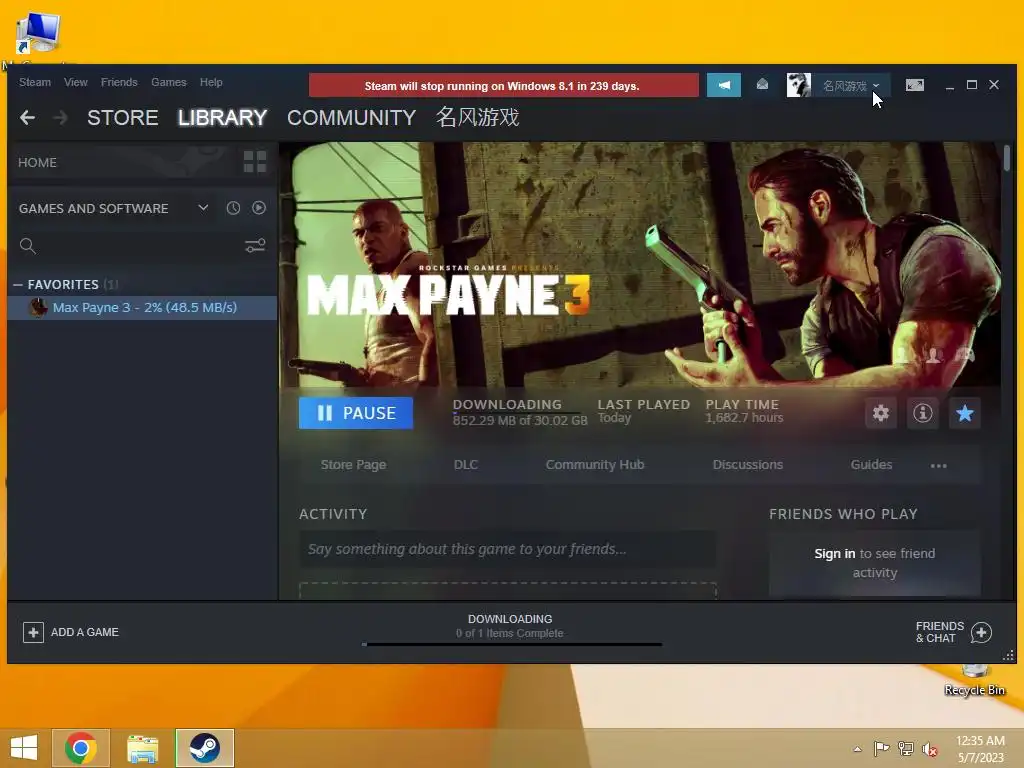
Task: Click the Max Payne 3 game icon
Action: [x=39, y=308]
